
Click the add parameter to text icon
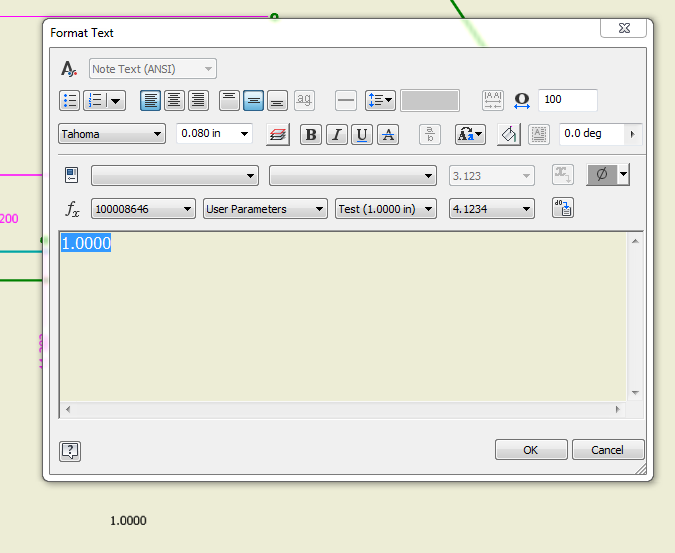tap(563, 208)
